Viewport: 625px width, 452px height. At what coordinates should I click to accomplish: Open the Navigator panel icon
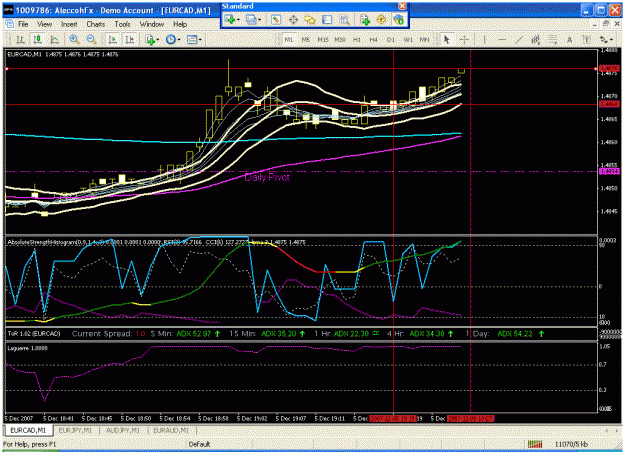click(x=310, y=19)
